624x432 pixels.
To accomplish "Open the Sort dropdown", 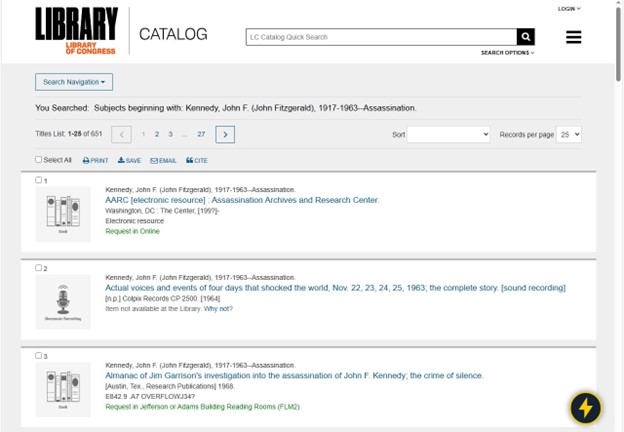I will coord(448,134).
